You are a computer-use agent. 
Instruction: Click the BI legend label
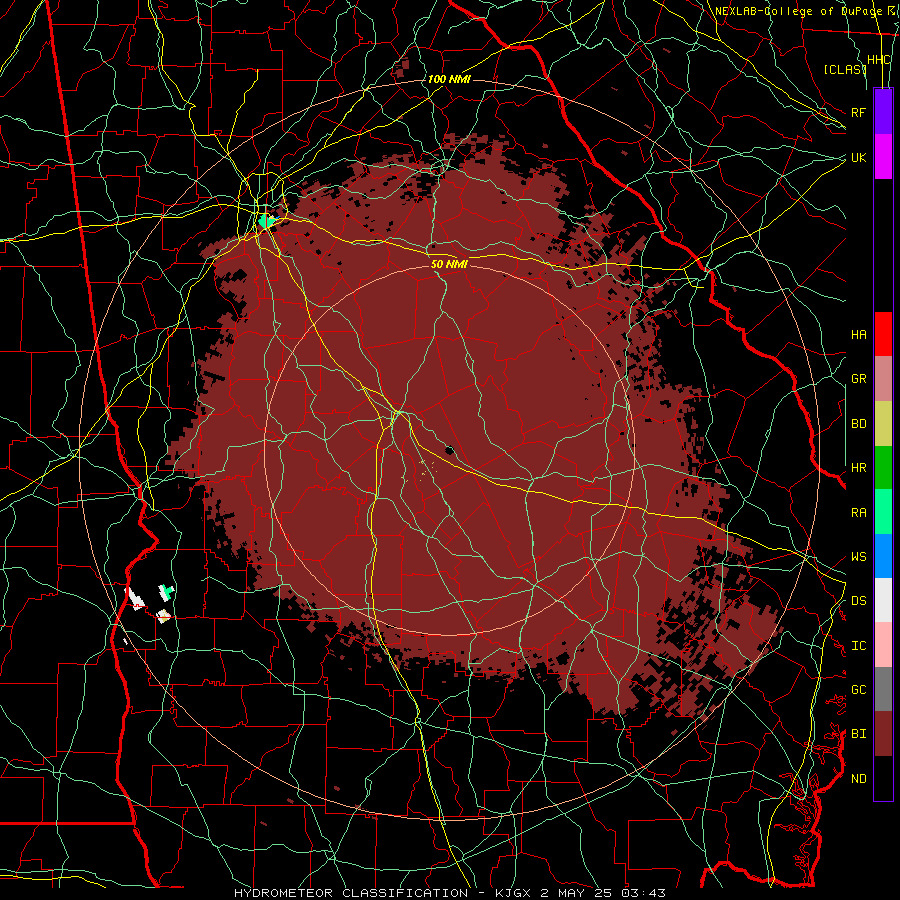pyautogui.click(x=858, y=734)
